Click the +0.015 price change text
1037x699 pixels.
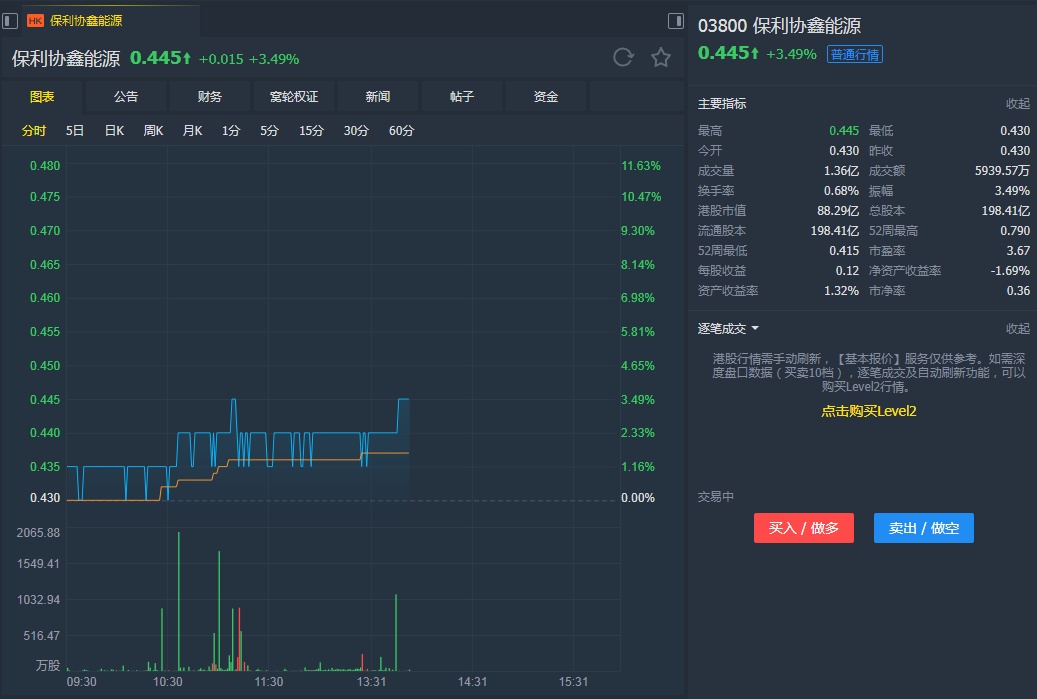click(x=221, y=59)
